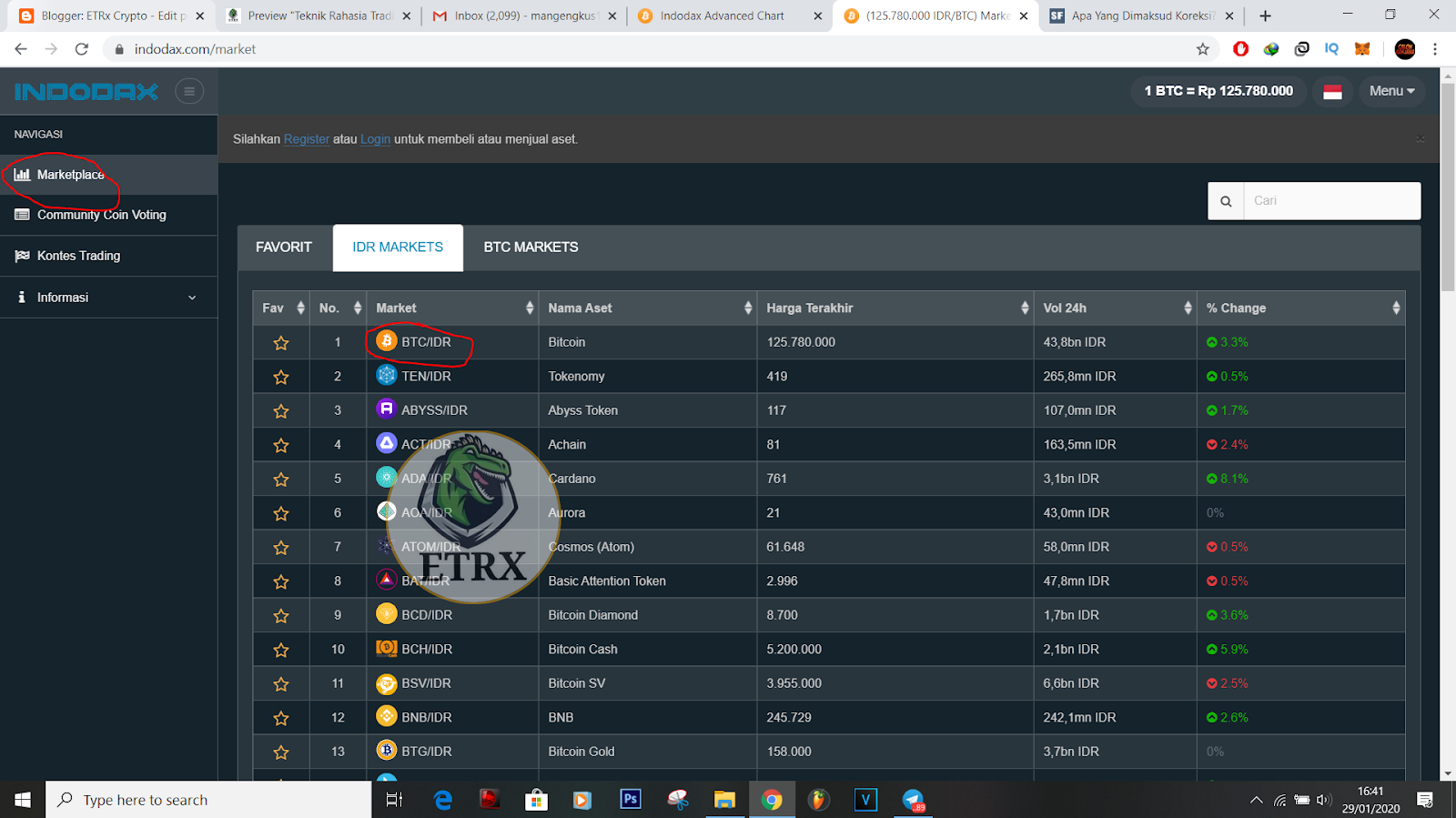Reload the page with the browser refresh icon

pos(82,49)
